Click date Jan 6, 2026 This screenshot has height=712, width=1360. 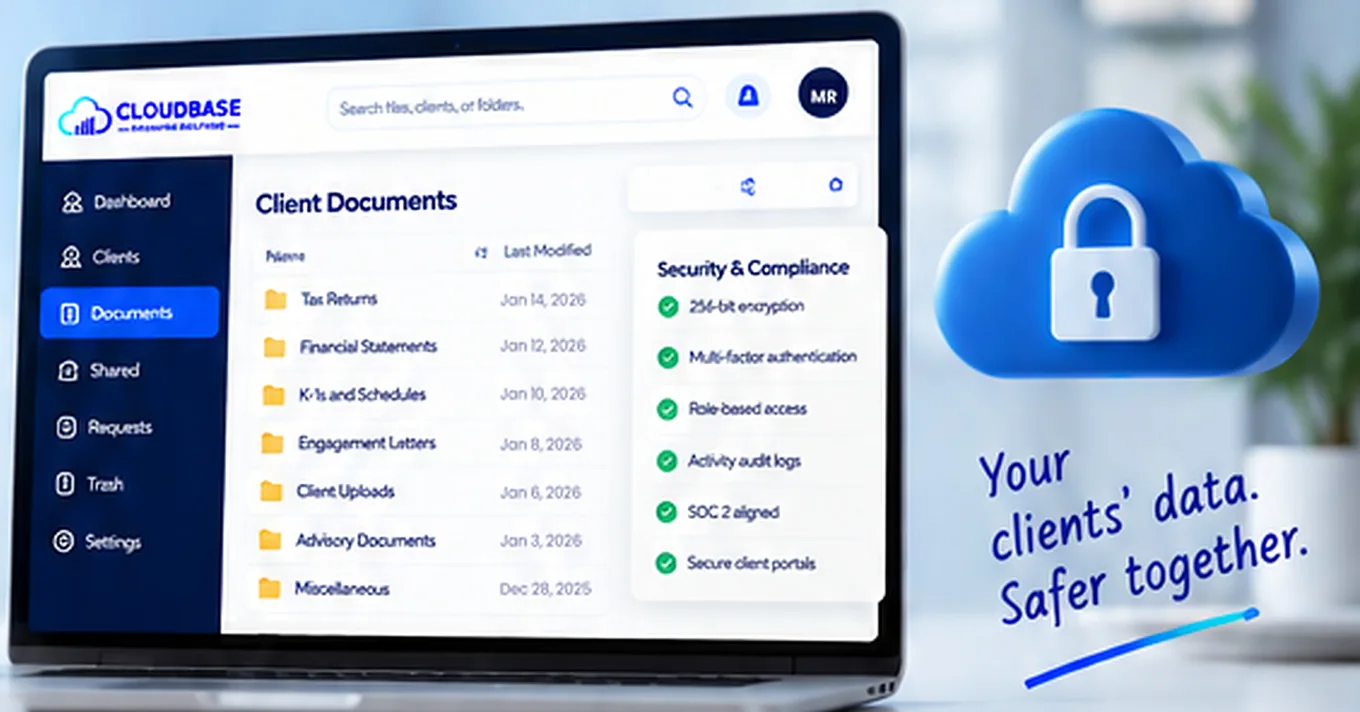[541, 492]
